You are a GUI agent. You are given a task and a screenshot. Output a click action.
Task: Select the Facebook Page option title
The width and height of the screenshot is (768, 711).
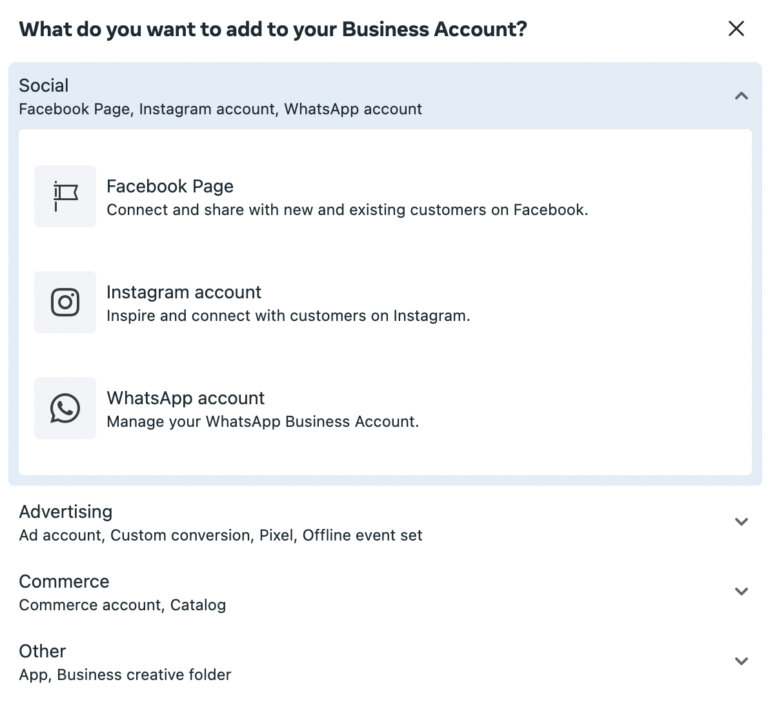point(170,186)
